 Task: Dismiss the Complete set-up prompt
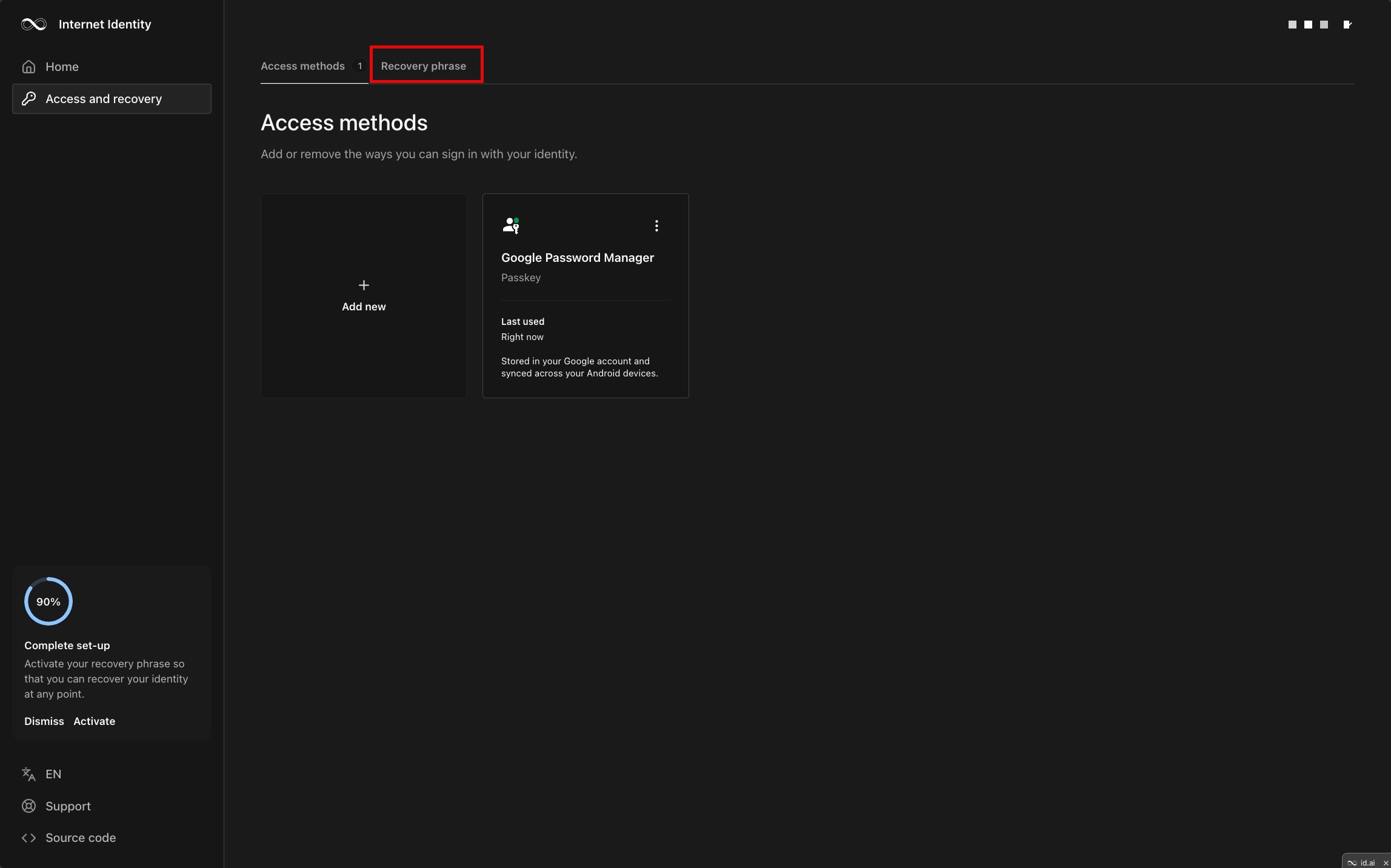click(44, 721)
